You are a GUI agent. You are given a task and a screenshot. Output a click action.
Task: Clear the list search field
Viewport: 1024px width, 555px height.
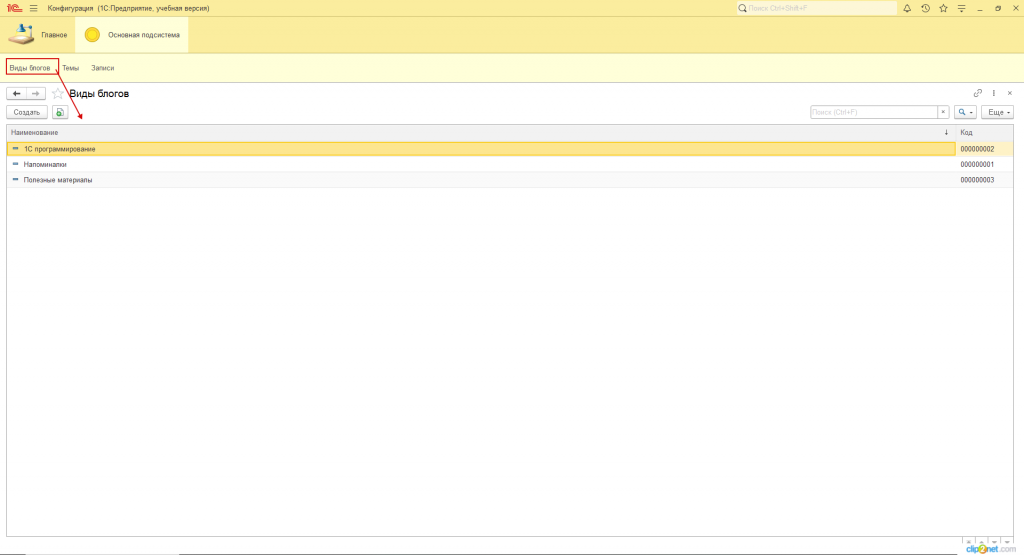943,112
